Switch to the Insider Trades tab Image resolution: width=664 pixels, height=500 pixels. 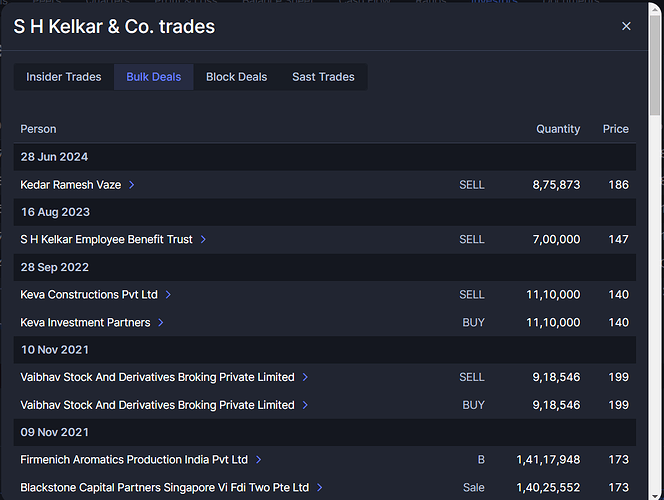pyautogui.click(x=64, y=77)
